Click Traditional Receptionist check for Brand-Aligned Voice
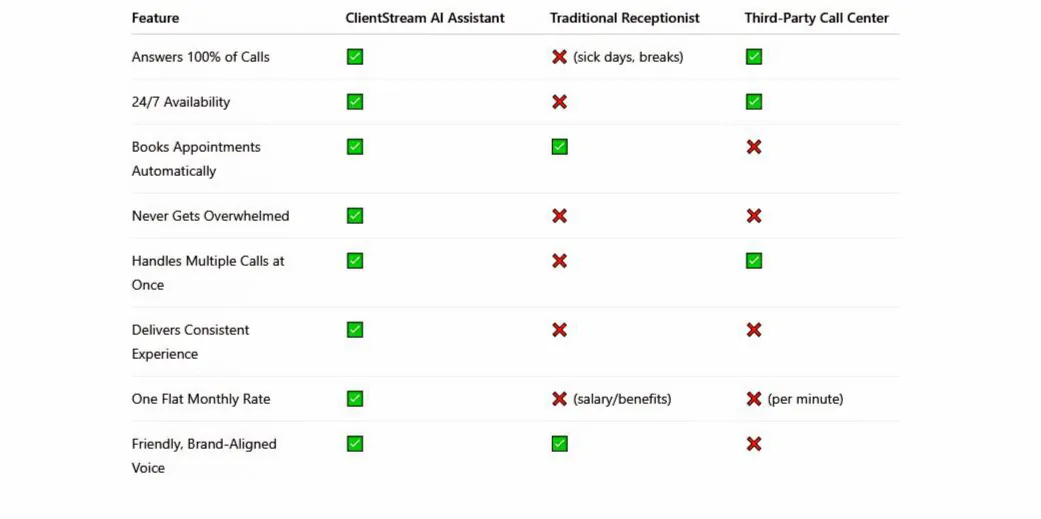The image size is (1041, 519). 559,444
